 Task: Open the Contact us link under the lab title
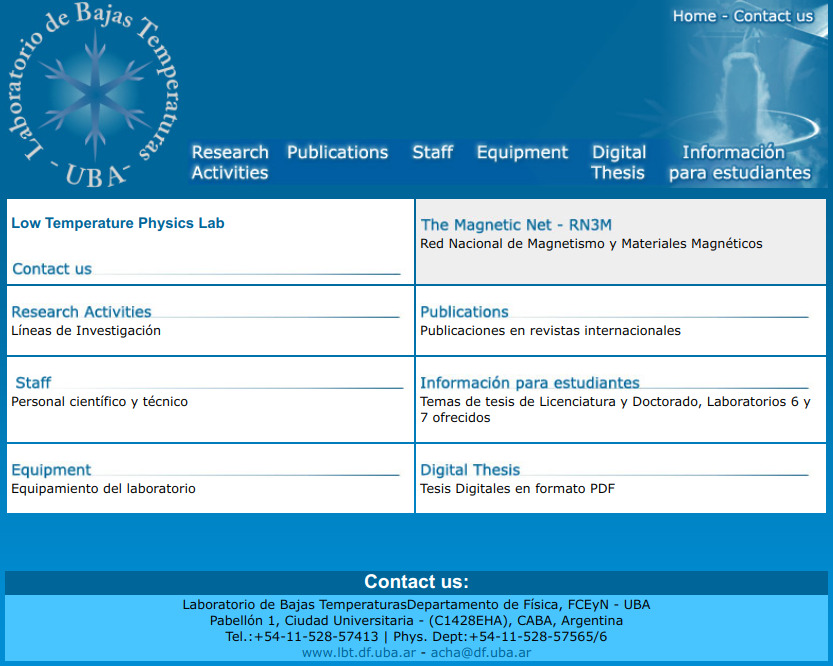[x=52, y=269]
